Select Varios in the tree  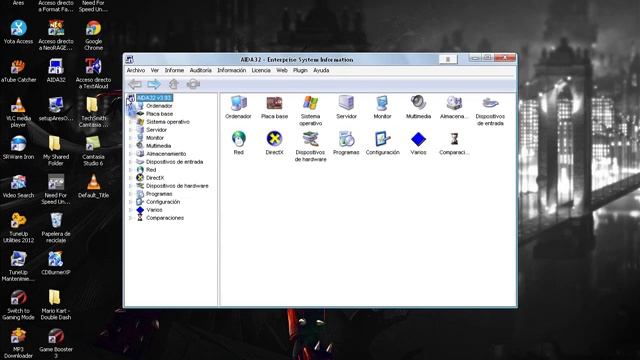pos(154,210)
